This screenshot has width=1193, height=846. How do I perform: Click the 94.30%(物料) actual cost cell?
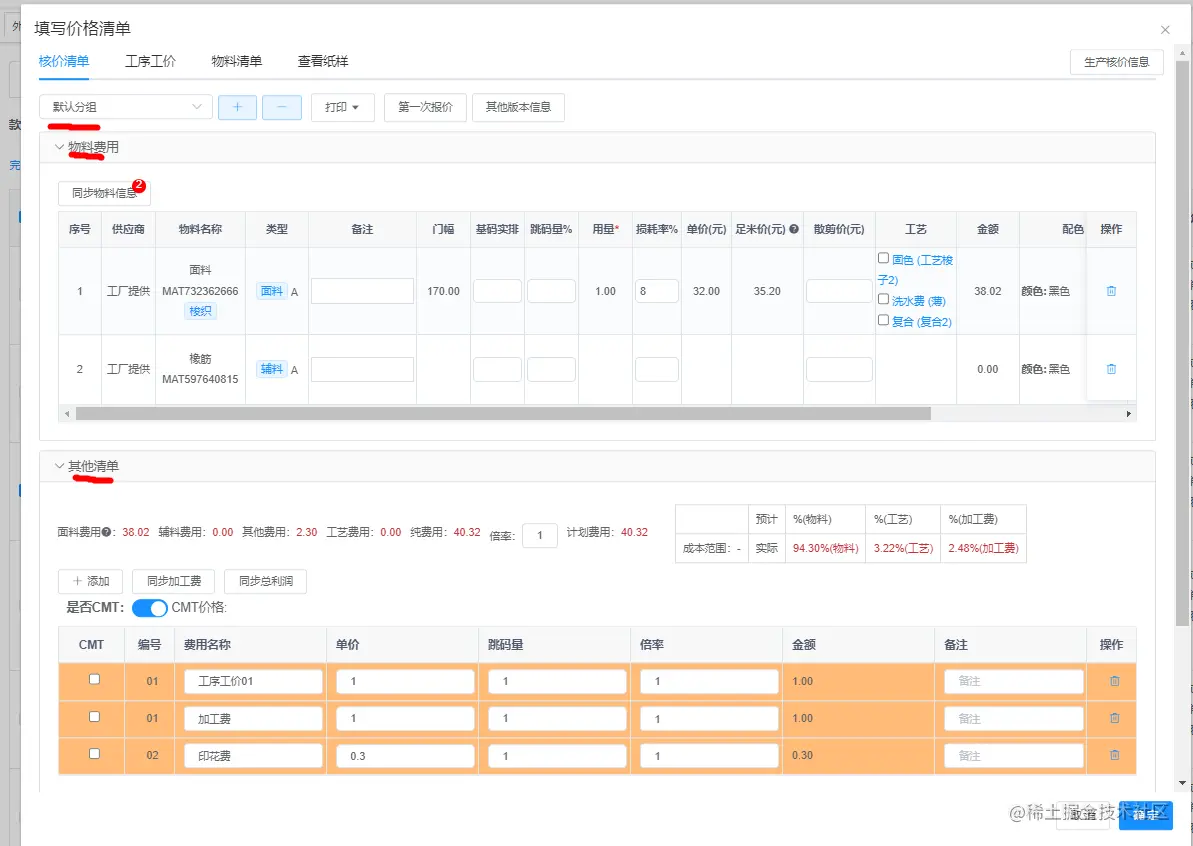(x=826, y=549)
